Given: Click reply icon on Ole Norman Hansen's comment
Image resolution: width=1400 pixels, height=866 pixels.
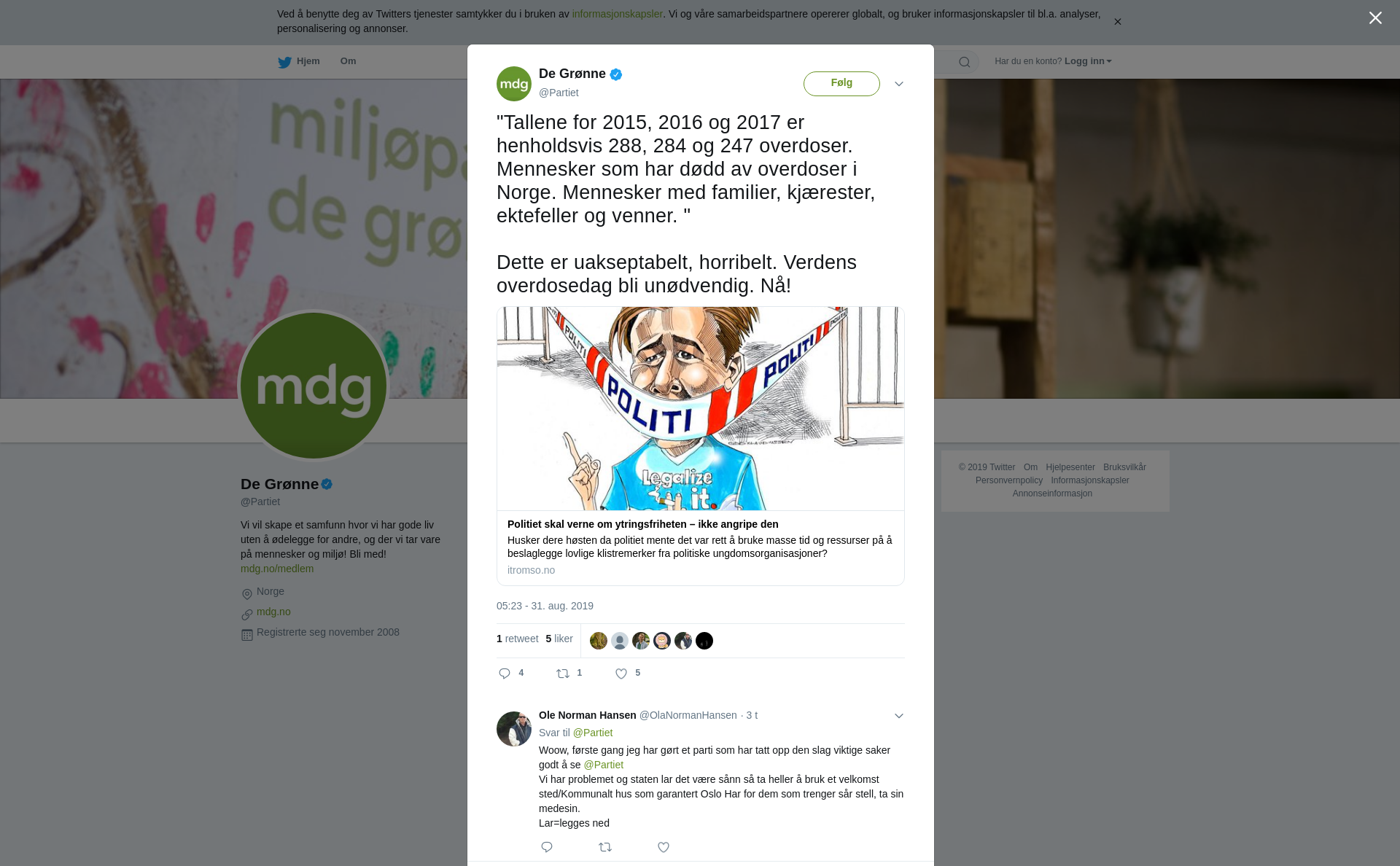Looking at the screenshot, I should [547, 847].
